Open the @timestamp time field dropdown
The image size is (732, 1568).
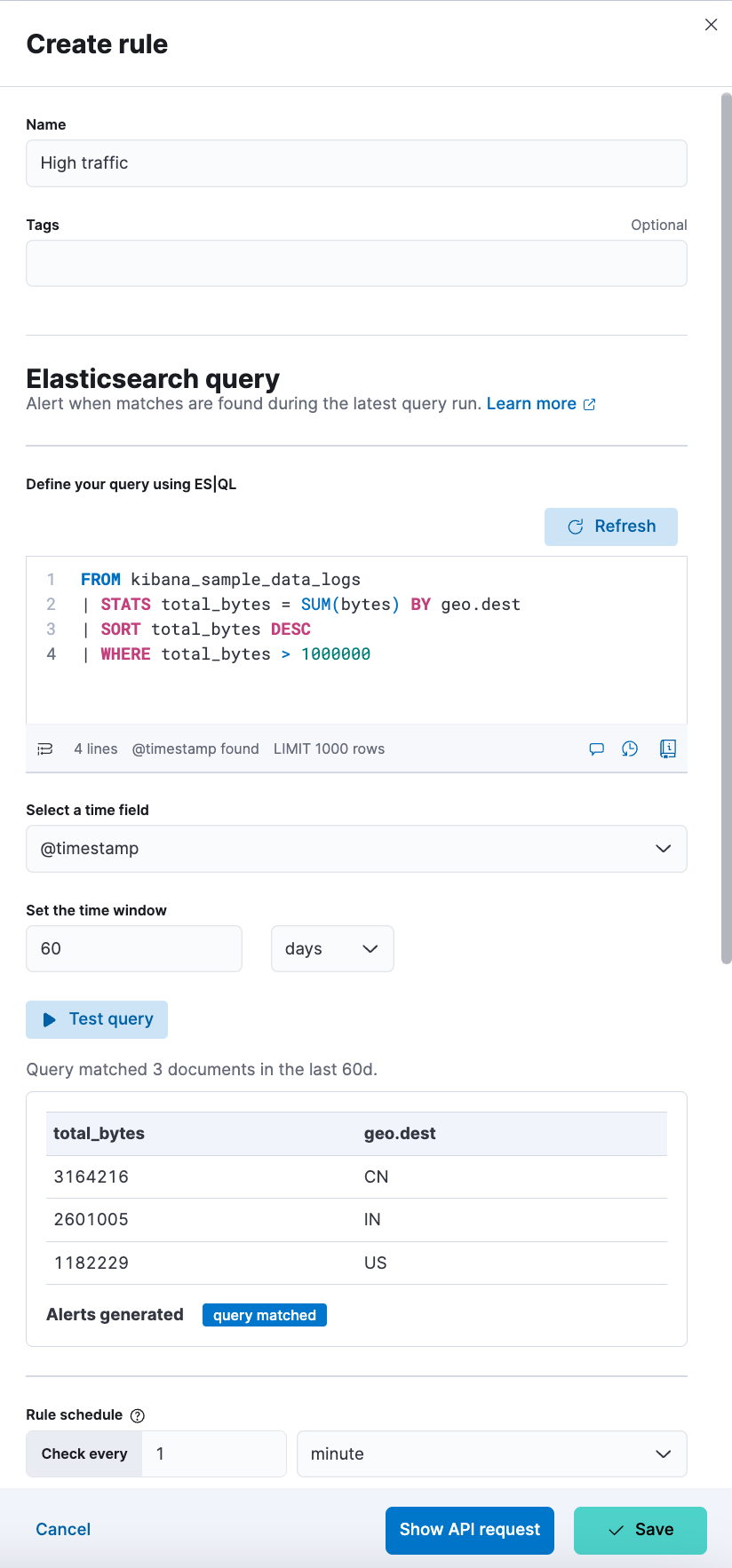coord(356,849)
